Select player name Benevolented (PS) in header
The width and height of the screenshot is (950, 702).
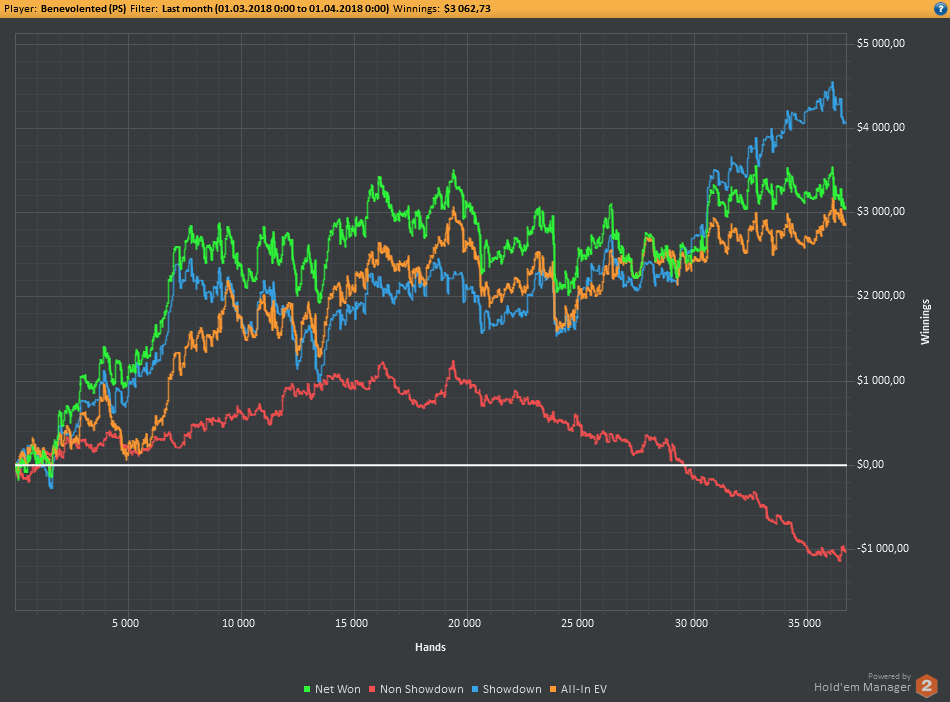83,8
